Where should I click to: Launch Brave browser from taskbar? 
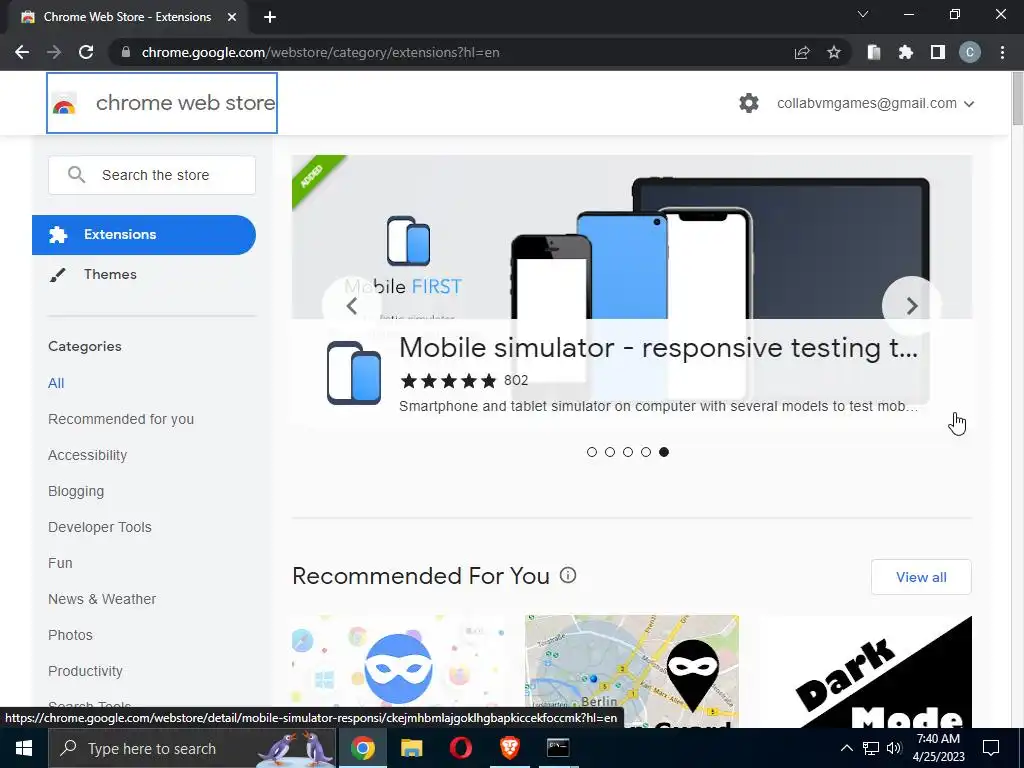click(509, 748)
